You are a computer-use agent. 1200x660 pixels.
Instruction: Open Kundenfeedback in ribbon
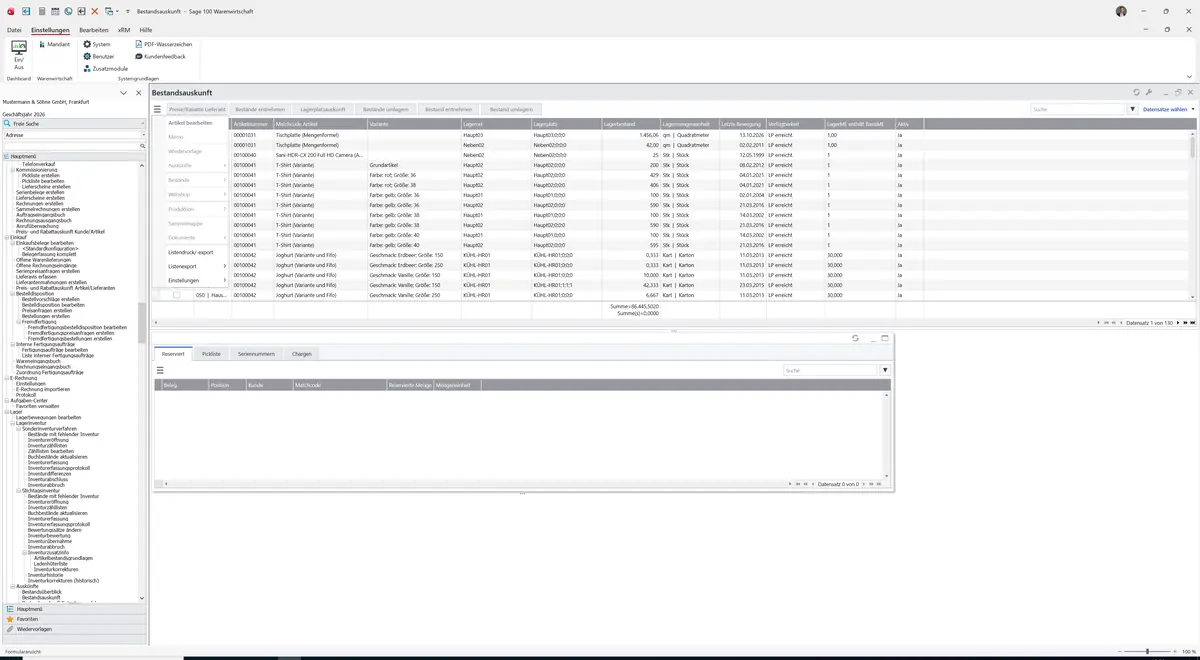point(161,56)
